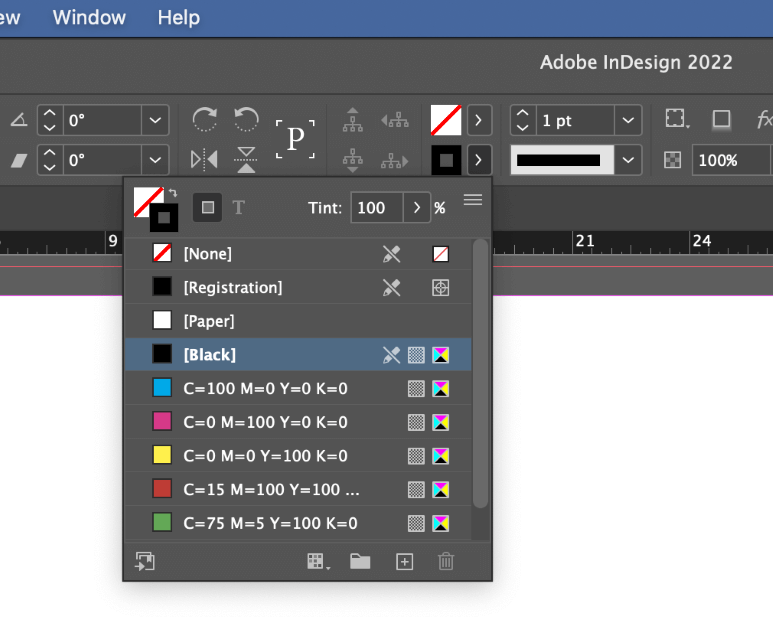773x643 pixels.
Task: Toggle formatting affects container button
Action: (x=208, y=208)
